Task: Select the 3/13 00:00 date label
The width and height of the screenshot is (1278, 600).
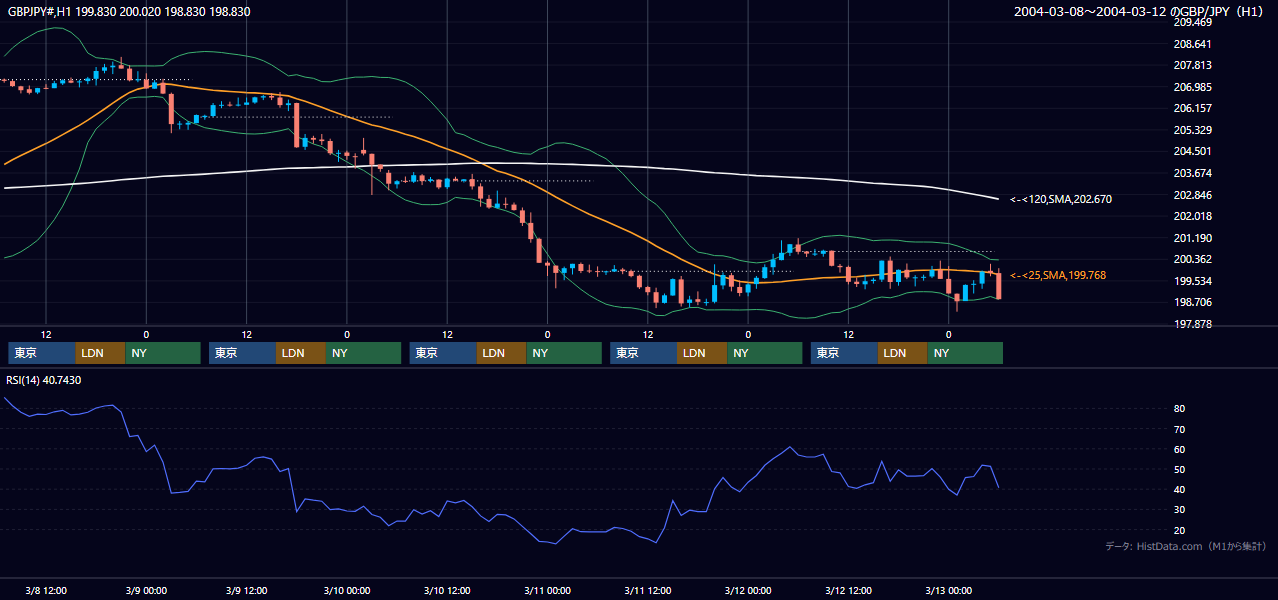Action: point(948,590)
